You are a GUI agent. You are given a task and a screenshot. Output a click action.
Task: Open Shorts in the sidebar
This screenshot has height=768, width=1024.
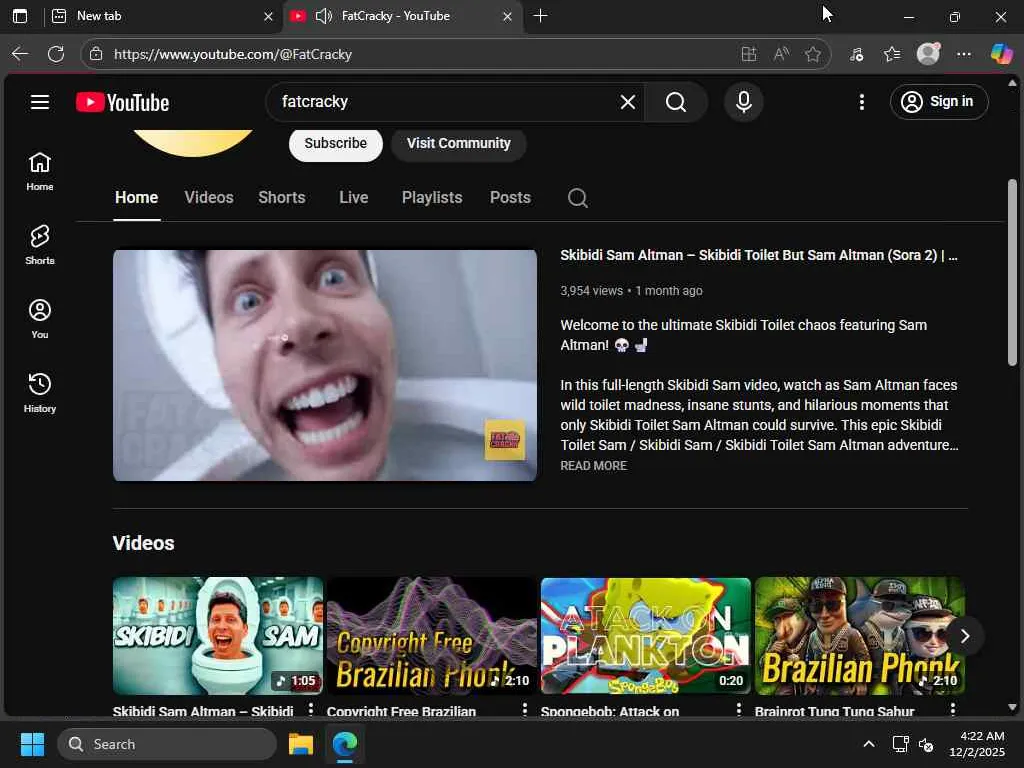pyautogui.click(x=40, y=245)
